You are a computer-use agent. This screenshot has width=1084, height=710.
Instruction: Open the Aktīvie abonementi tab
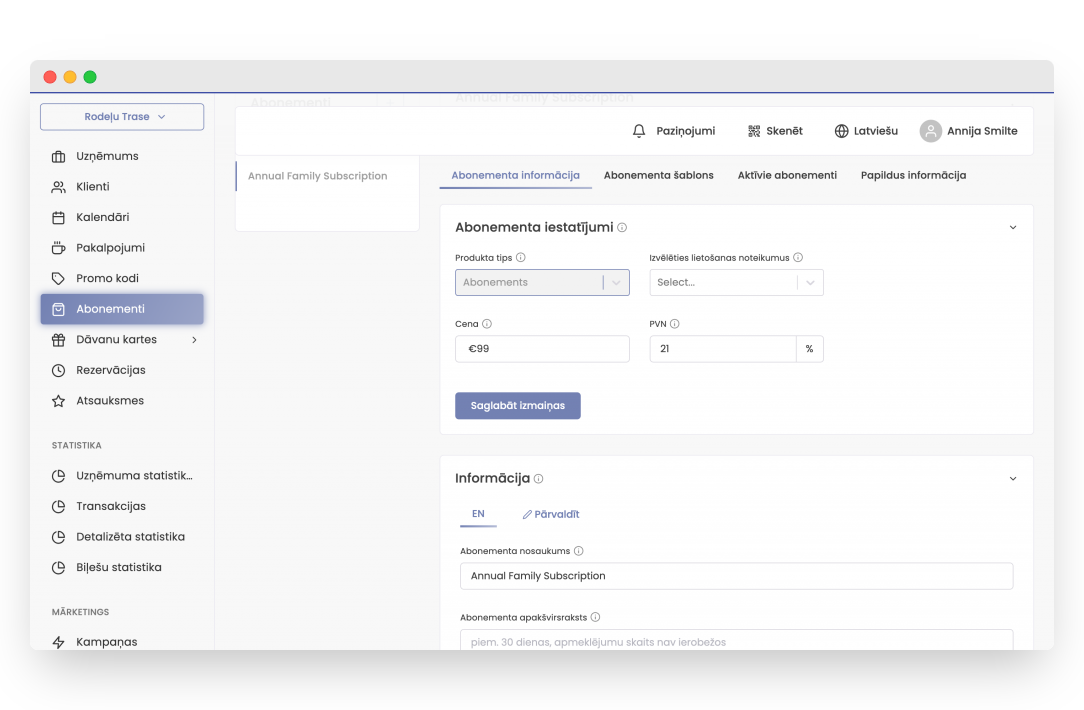[787, 175]
